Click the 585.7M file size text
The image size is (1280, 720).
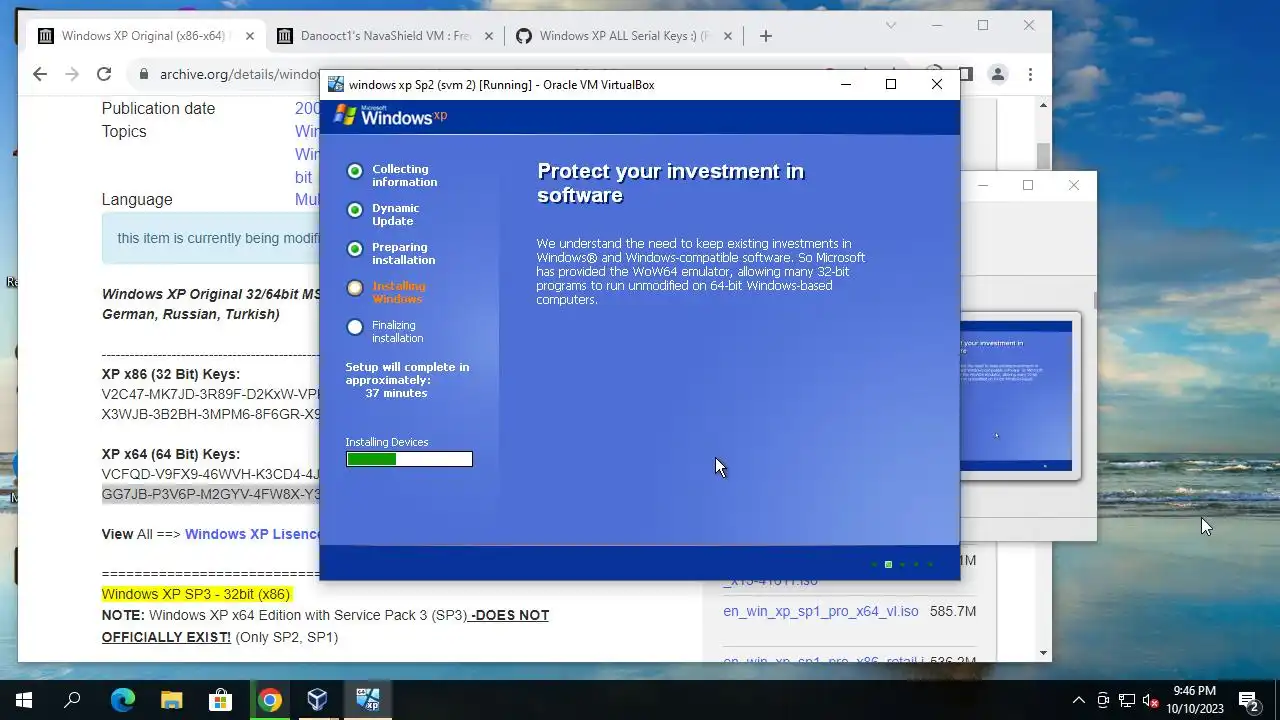953,611
